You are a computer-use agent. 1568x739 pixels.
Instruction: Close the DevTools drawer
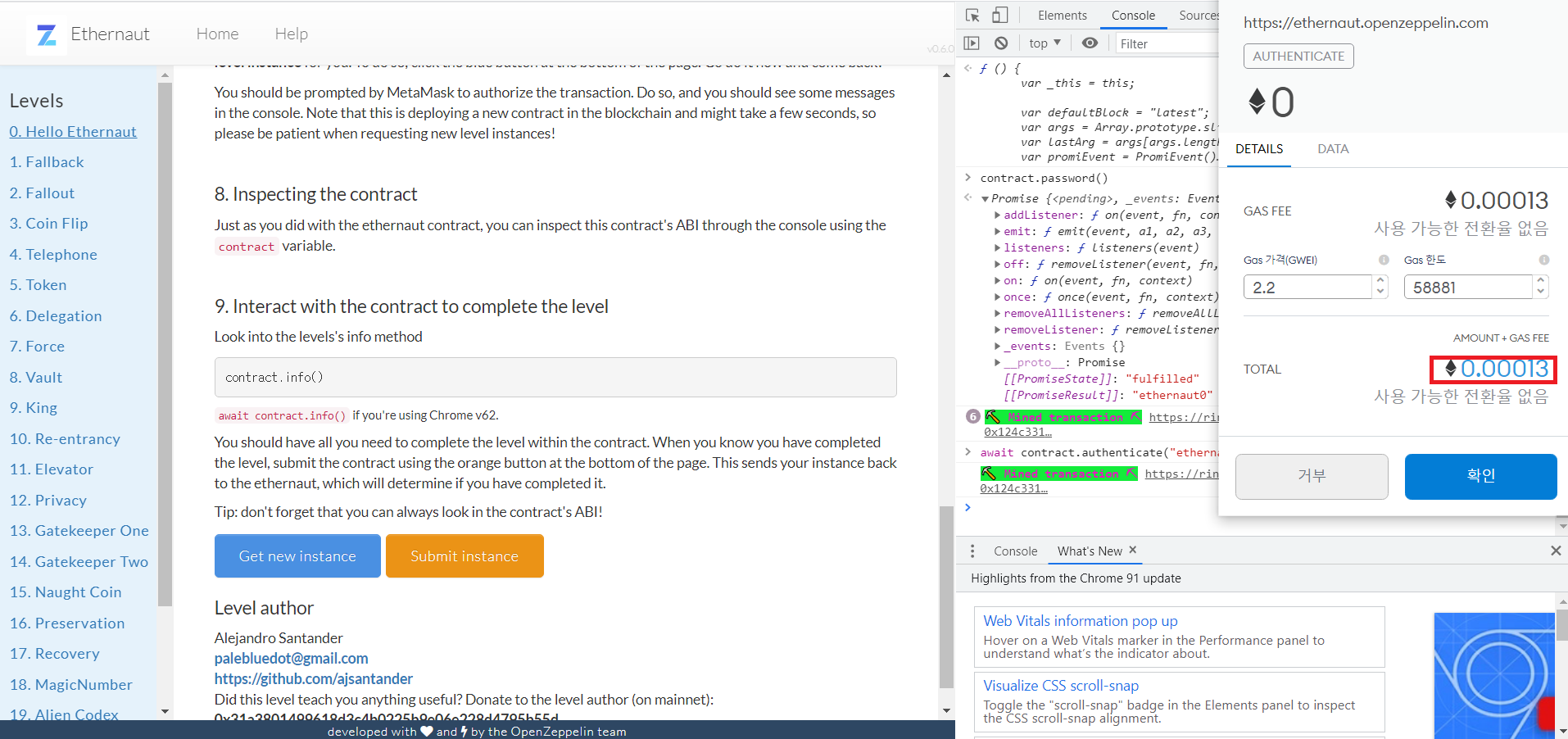point(1555,551)
